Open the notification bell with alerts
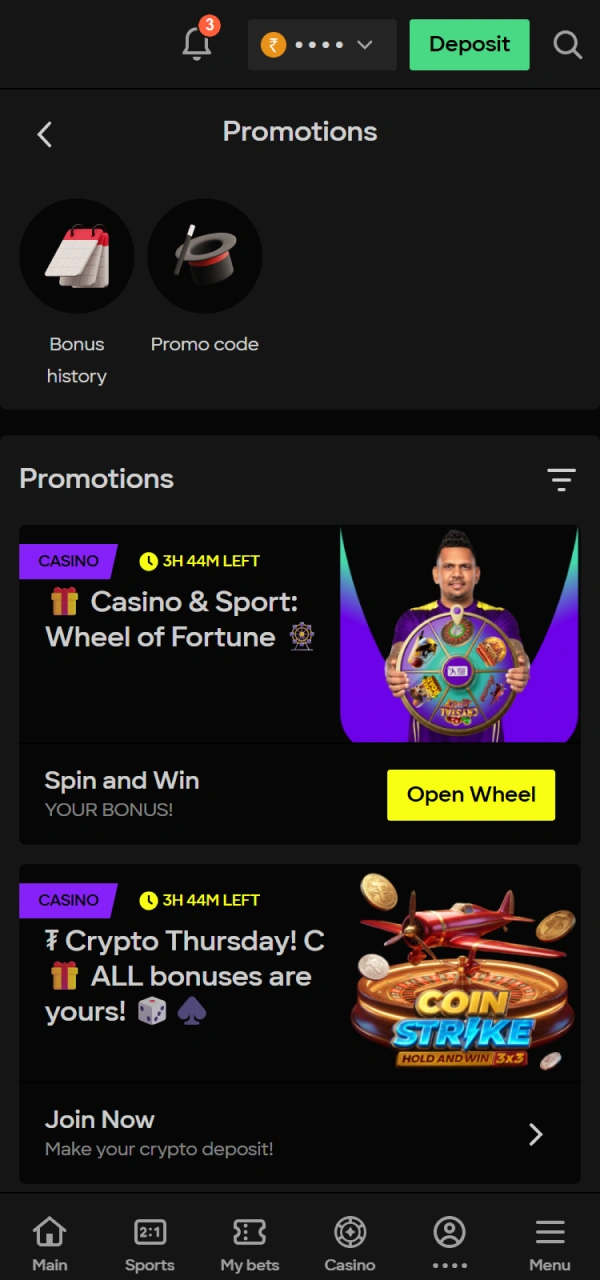Viewport: 600px width, 1280px height. pos(197,44)
